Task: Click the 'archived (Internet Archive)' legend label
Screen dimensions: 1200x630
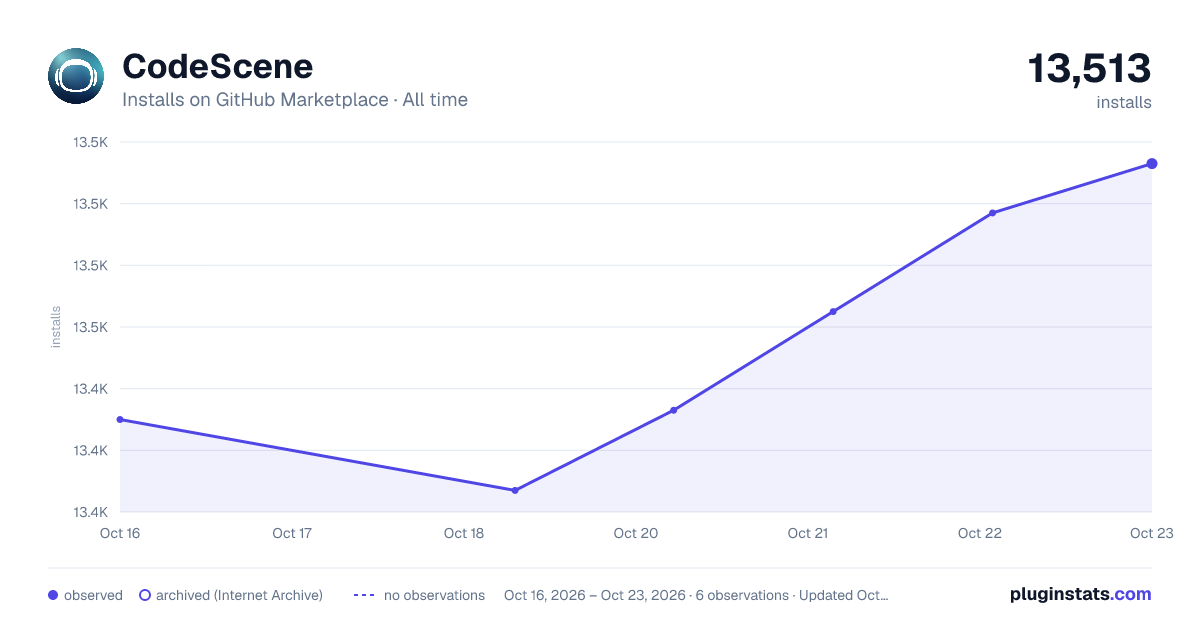Action: 239,595
